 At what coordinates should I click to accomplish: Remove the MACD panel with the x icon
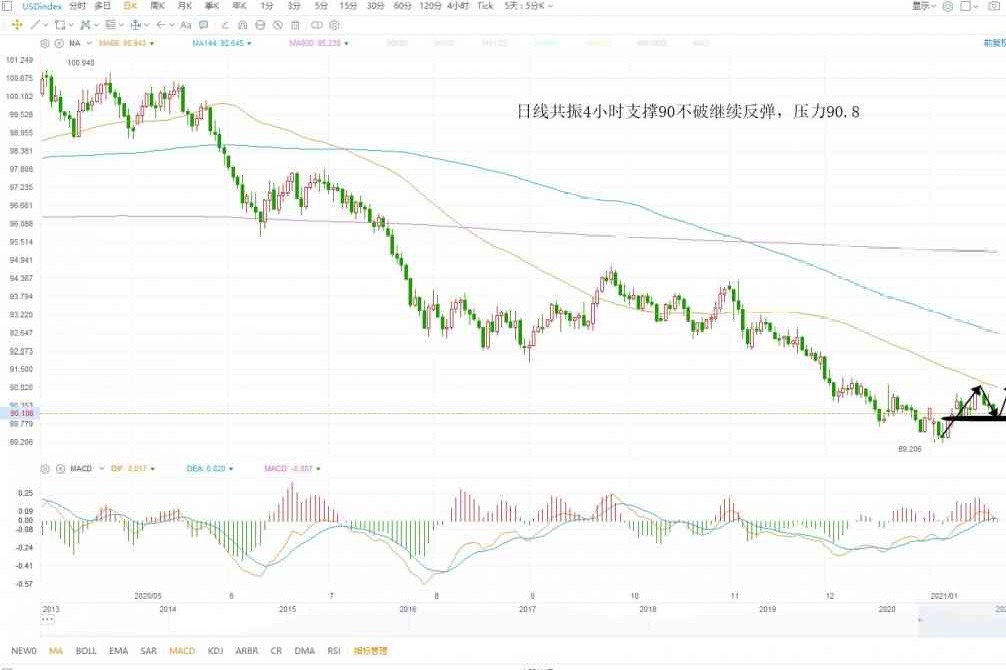pyautogui.click(x=58, y=468)
